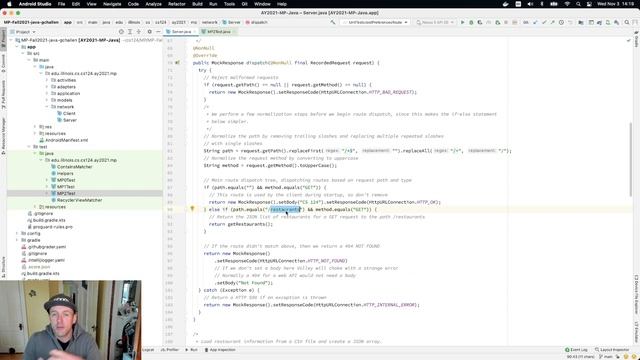Hide the Project panel with minus icon
This screenshot has width=640, height=360.
tap(158, 32)
